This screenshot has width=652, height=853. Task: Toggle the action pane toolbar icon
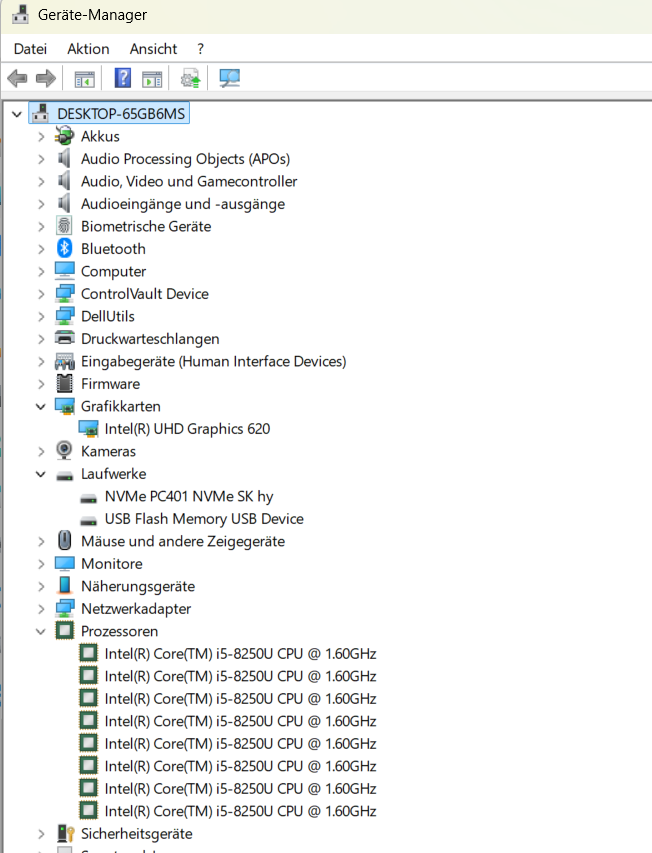tap(152, 79)
